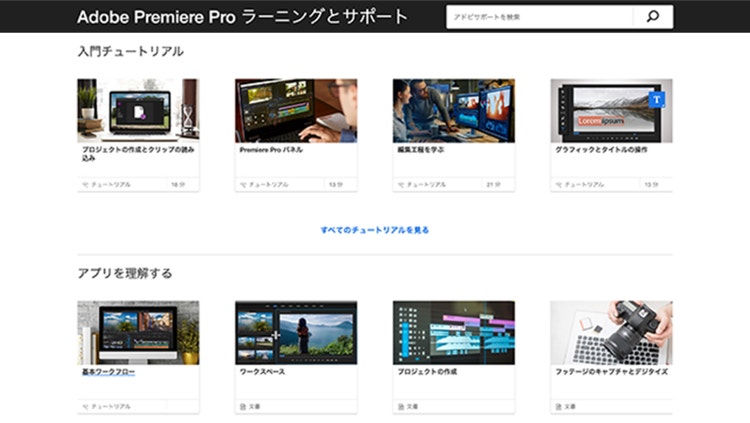Viewport: 750px width, 423px height.
Task: Select the Premiere Pro パネル title text
Action: (x=271, y=150)
